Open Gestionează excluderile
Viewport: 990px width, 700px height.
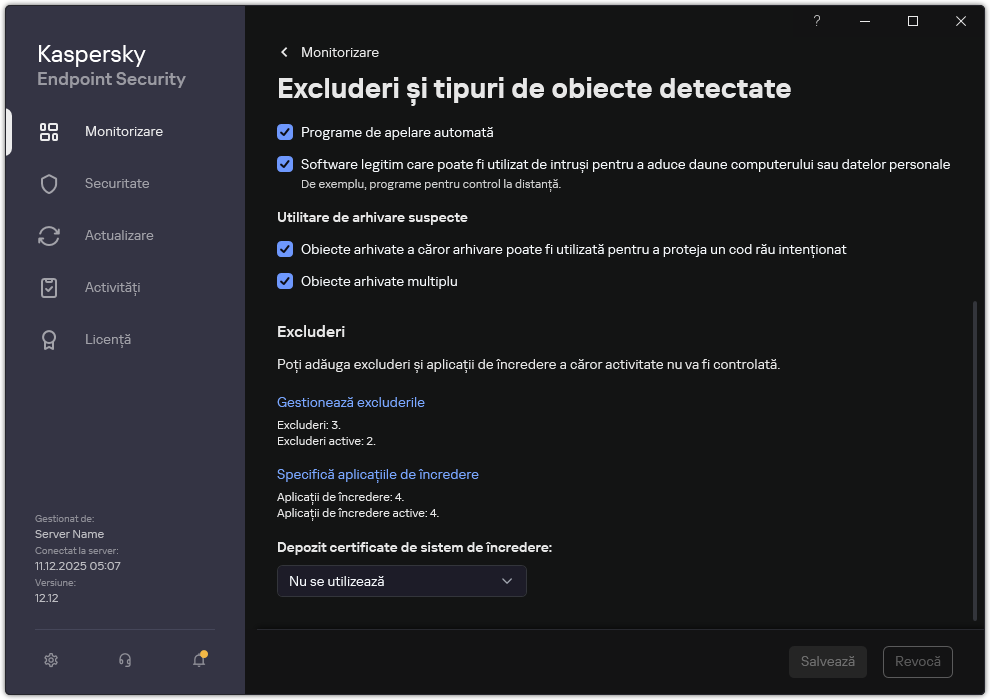click(350, 402)
